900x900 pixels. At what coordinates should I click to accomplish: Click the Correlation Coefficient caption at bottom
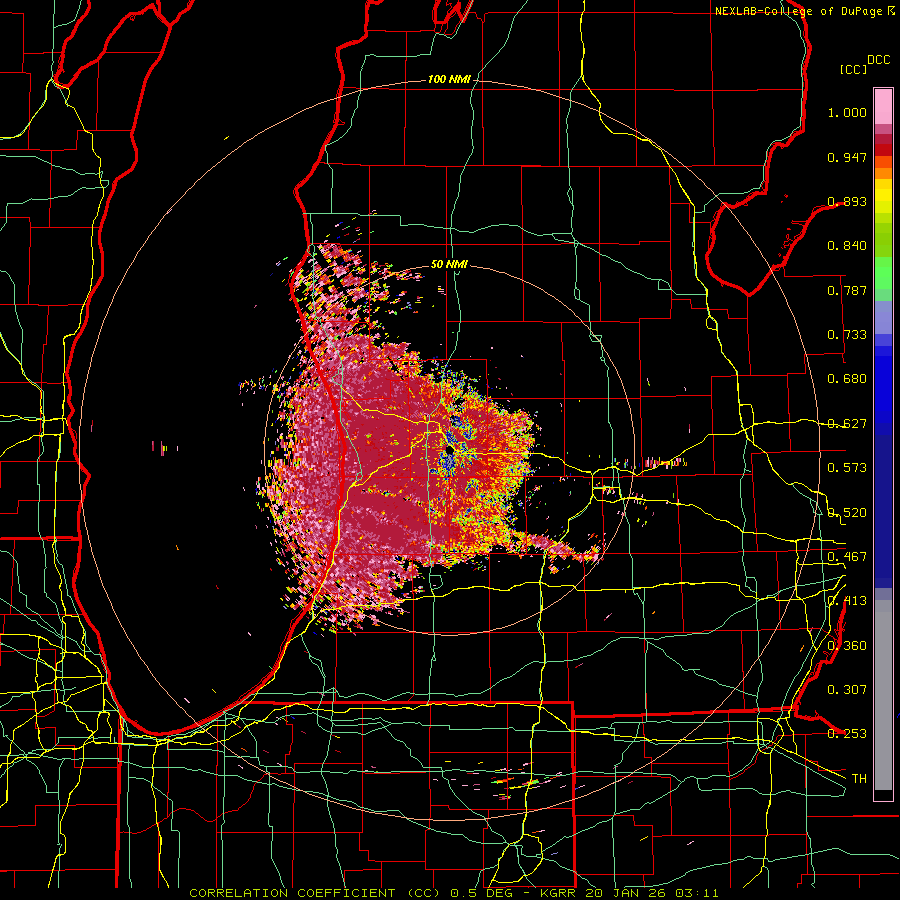coord(454,893)
